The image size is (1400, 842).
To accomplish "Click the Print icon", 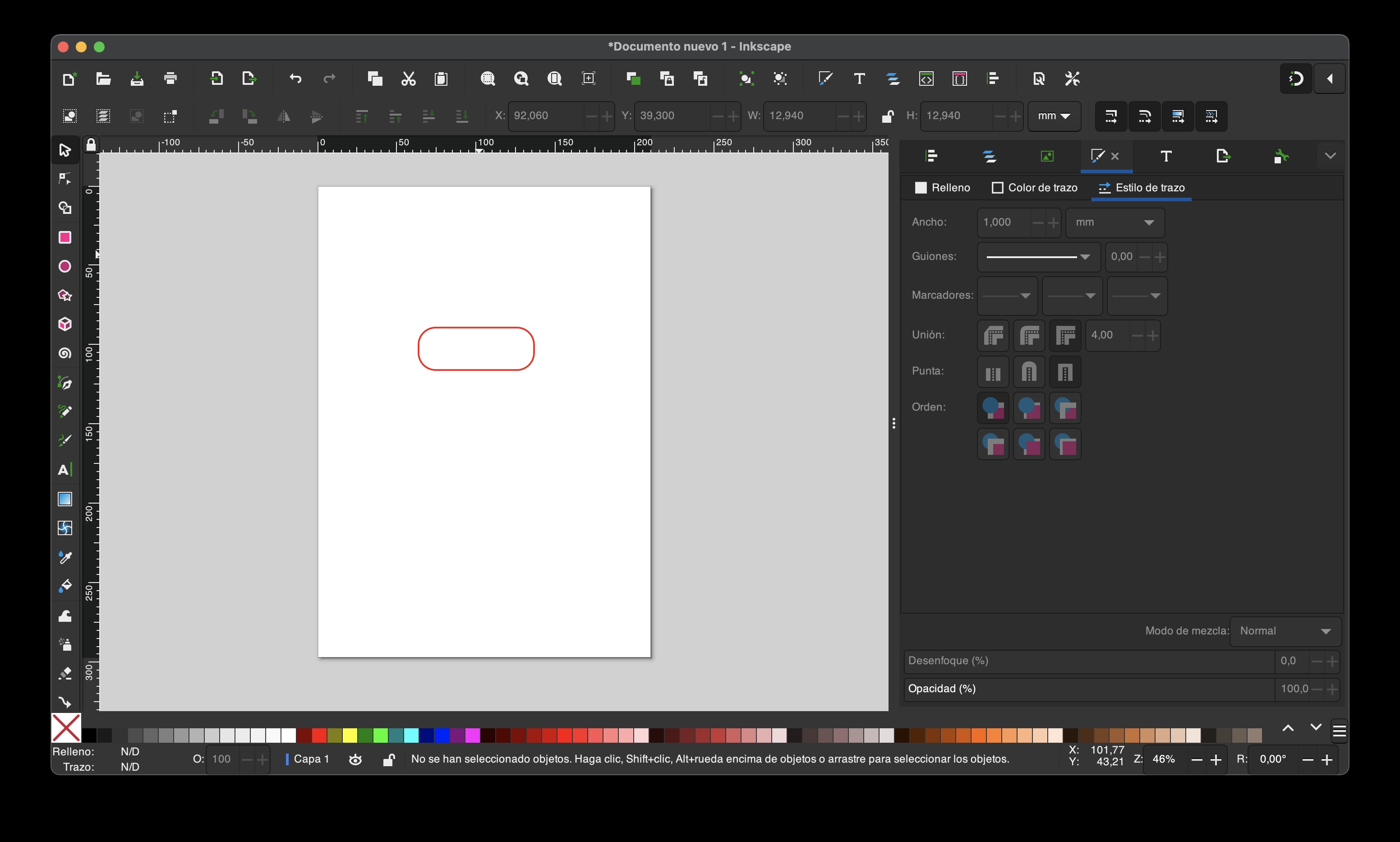I will [x=170, y=79].
